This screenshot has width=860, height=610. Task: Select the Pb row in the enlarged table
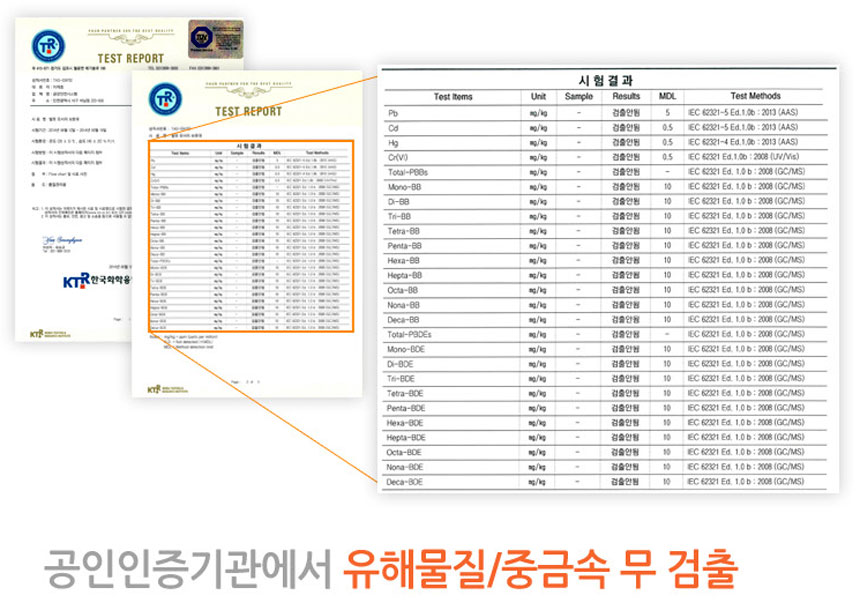pyautogui.click(x=605, y=113)
